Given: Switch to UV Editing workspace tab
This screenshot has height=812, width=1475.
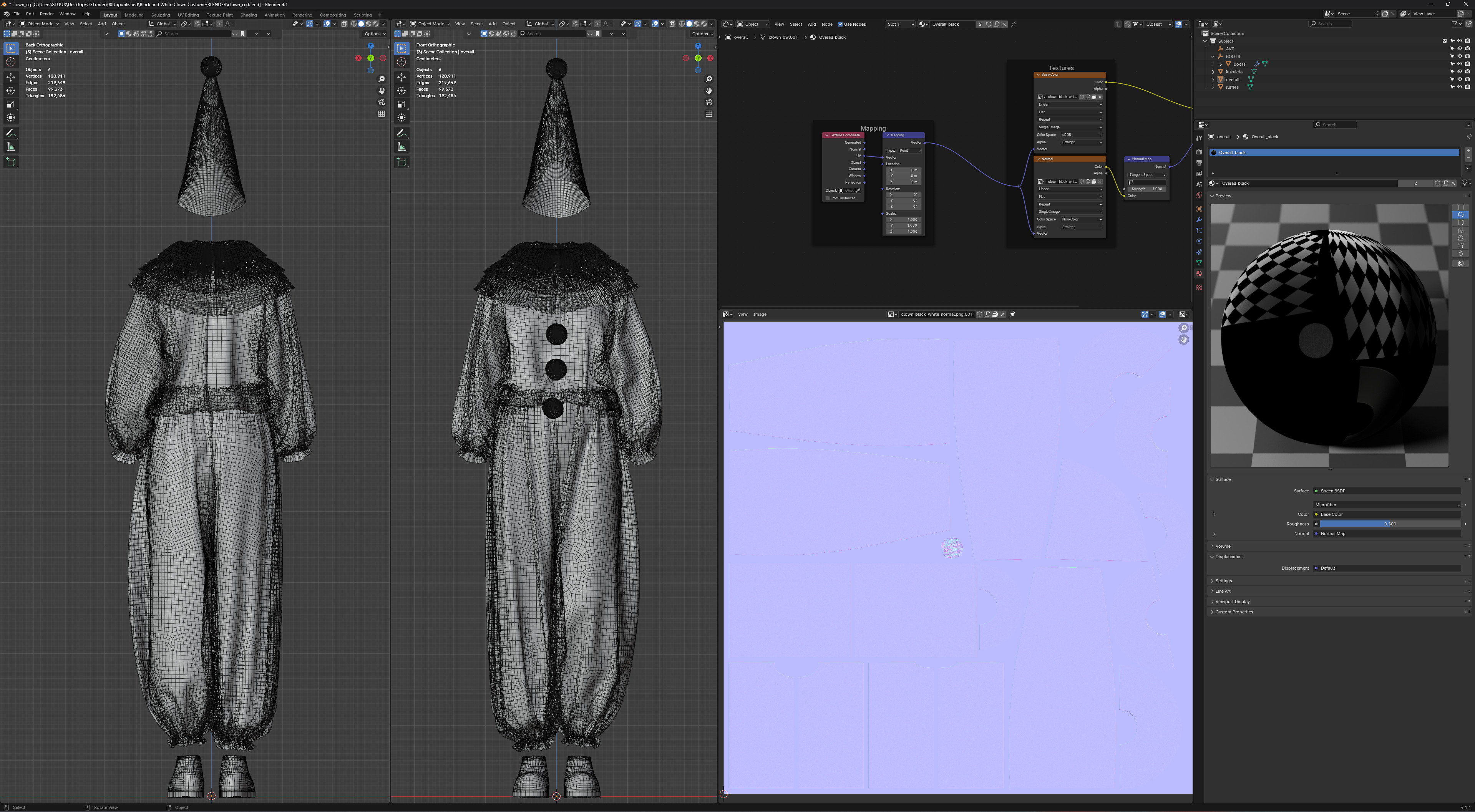Looking at the screenshot, I should [x=188, y=15].
